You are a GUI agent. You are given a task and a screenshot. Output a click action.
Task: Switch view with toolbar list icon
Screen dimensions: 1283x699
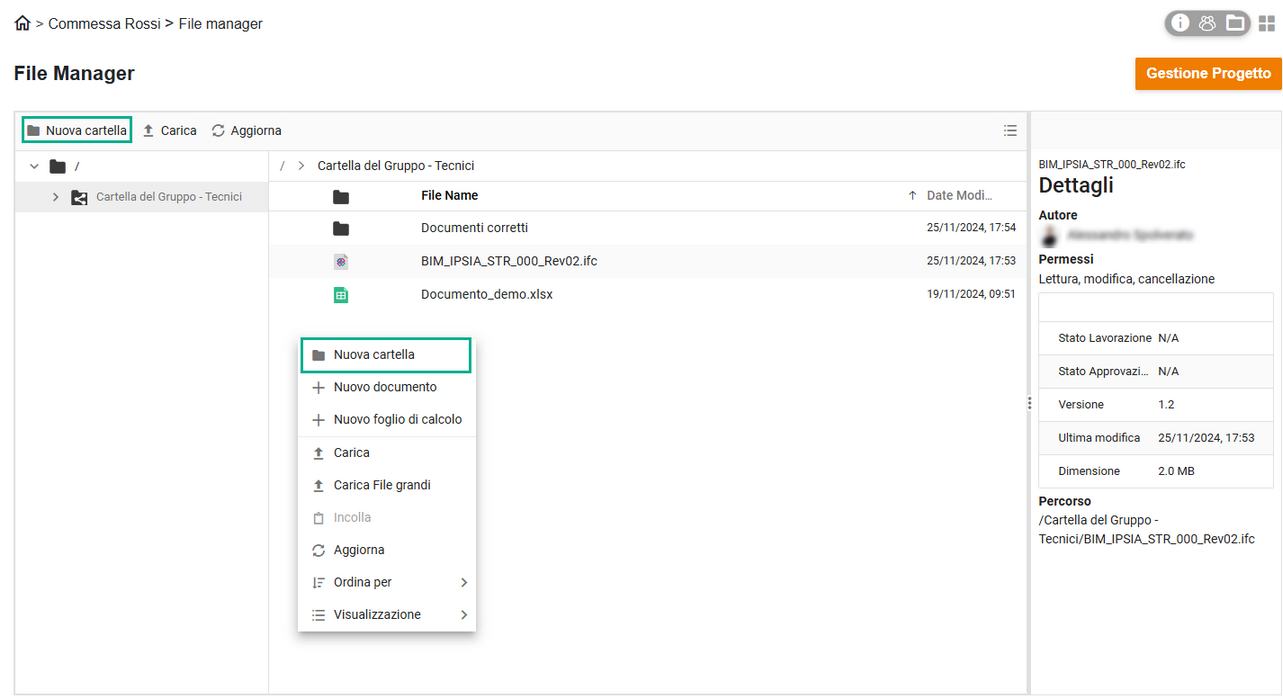click(1010, 131)
